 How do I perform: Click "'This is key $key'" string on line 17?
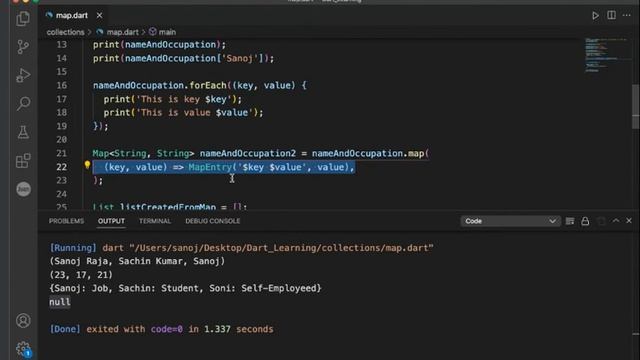pyautogui.click(x=184, y=99)
